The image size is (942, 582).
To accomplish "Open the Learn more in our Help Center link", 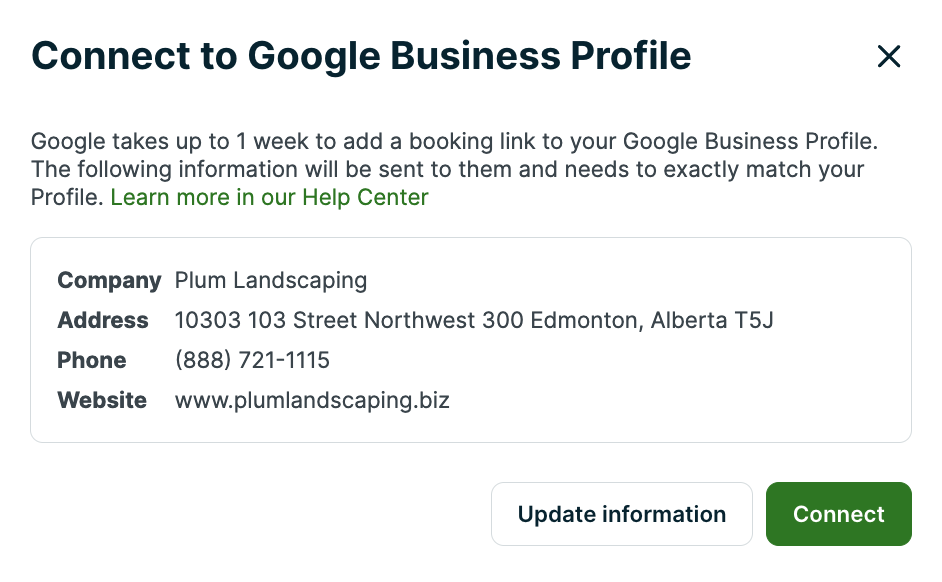I will pyautogui.click(x=269, y=198).
